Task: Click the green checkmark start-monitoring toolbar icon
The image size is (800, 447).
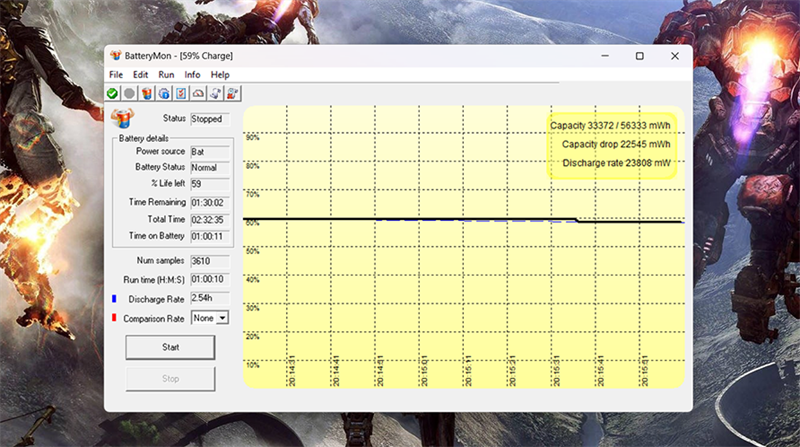Action: [112, 93]
